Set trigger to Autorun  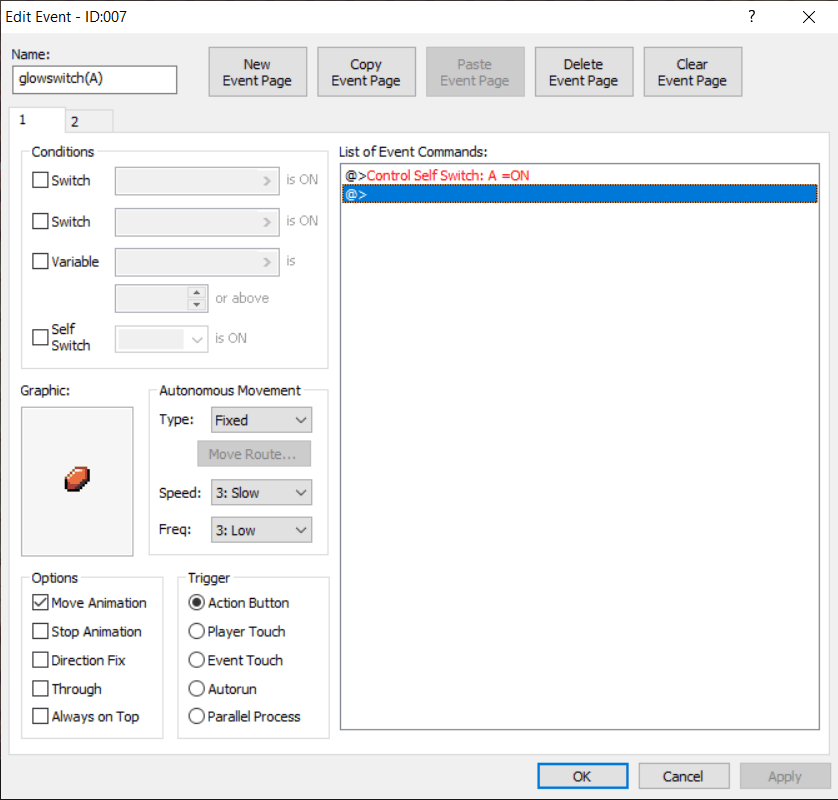point(197,689)
